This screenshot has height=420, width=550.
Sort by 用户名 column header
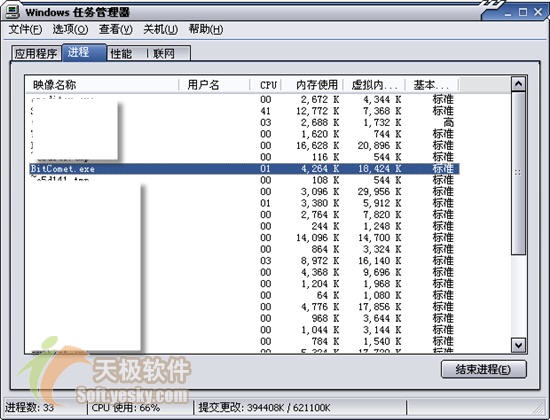[214, 85]
